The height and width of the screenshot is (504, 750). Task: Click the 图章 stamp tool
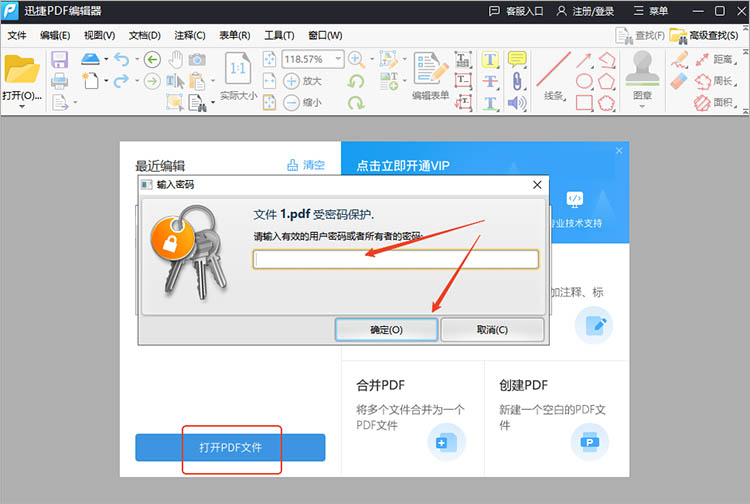[642, 75]
